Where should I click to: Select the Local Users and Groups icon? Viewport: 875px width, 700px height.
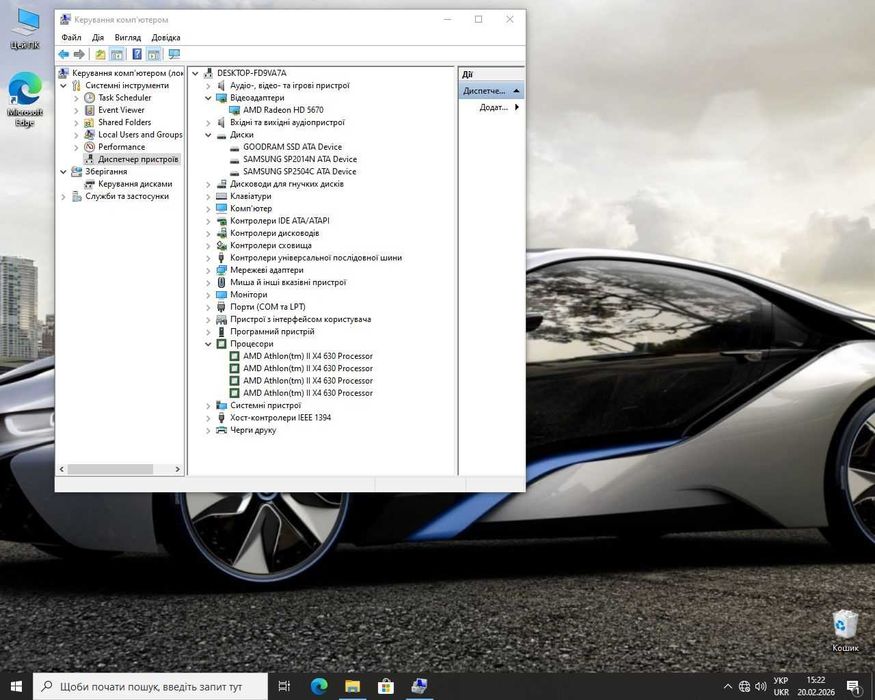pyautogui.click(x=89, y=135)
